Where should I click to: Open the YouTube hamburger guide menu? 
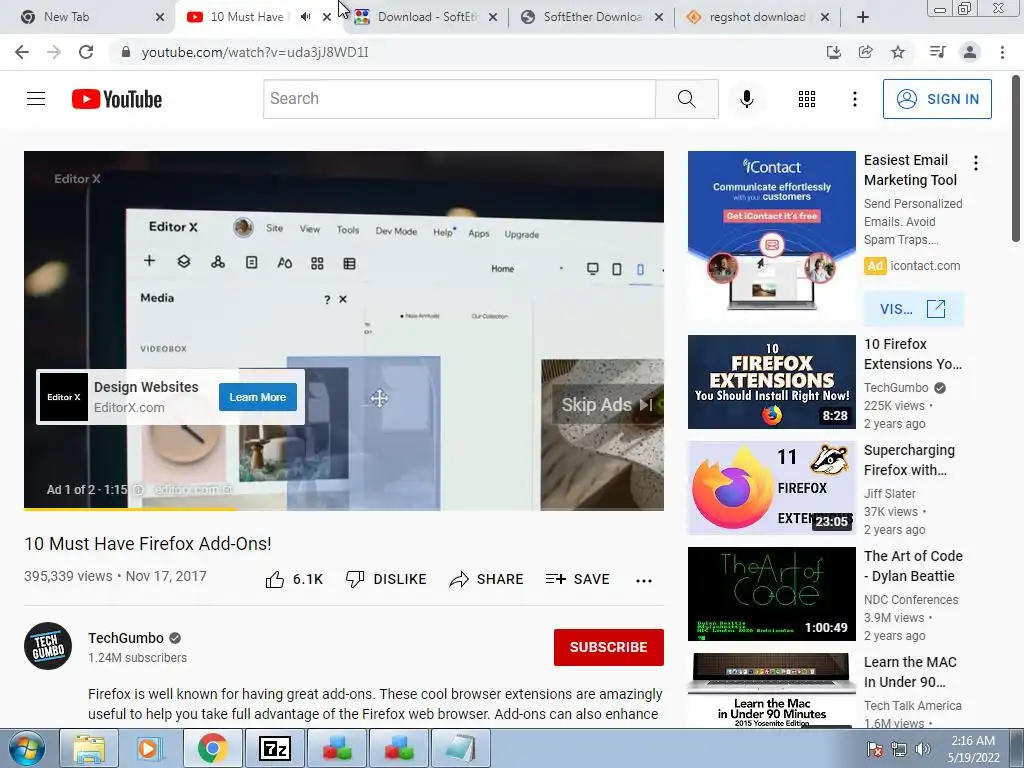(36, 99)
